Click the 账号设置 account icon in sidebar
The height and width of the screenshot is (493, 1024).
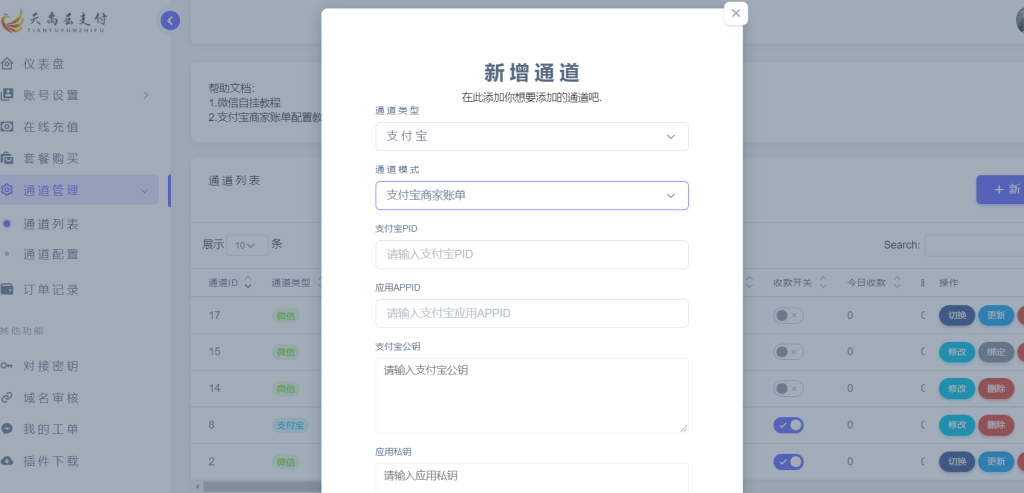[8, 95]
